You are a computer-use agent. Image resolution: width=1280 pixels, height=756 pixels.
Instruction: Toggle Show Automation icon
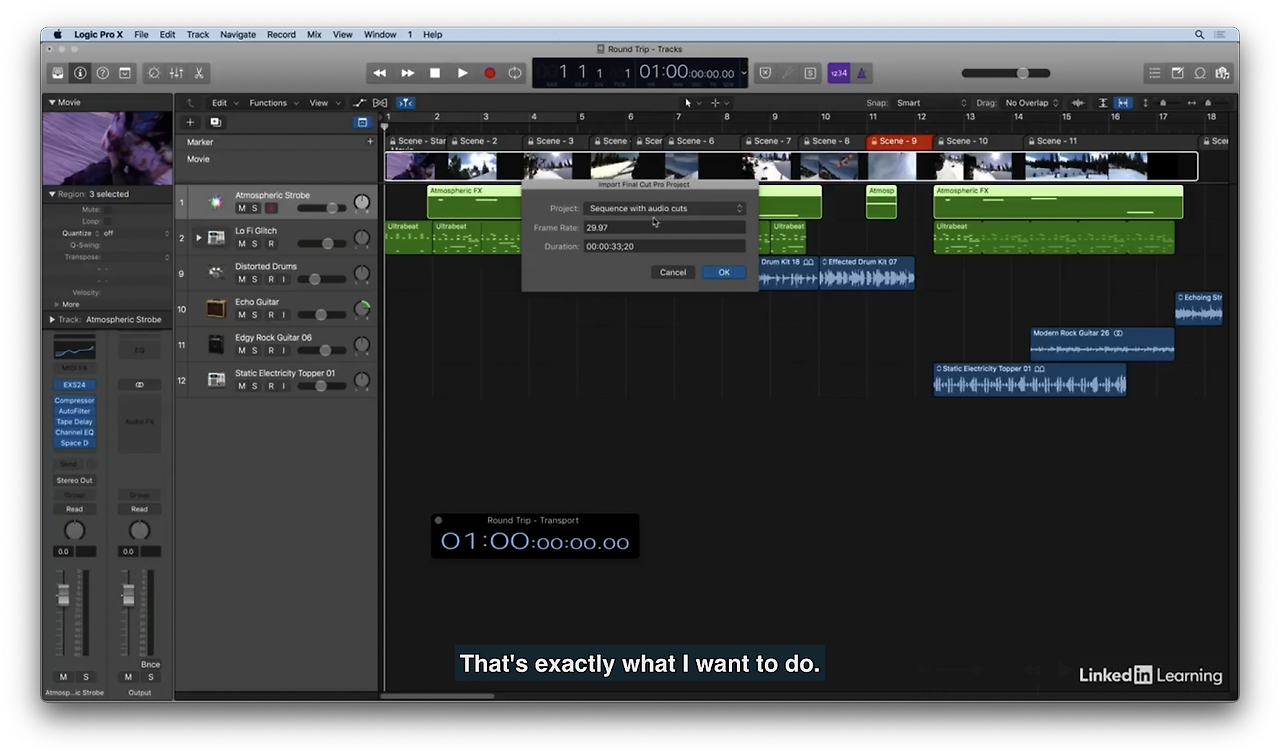(360, 103)
